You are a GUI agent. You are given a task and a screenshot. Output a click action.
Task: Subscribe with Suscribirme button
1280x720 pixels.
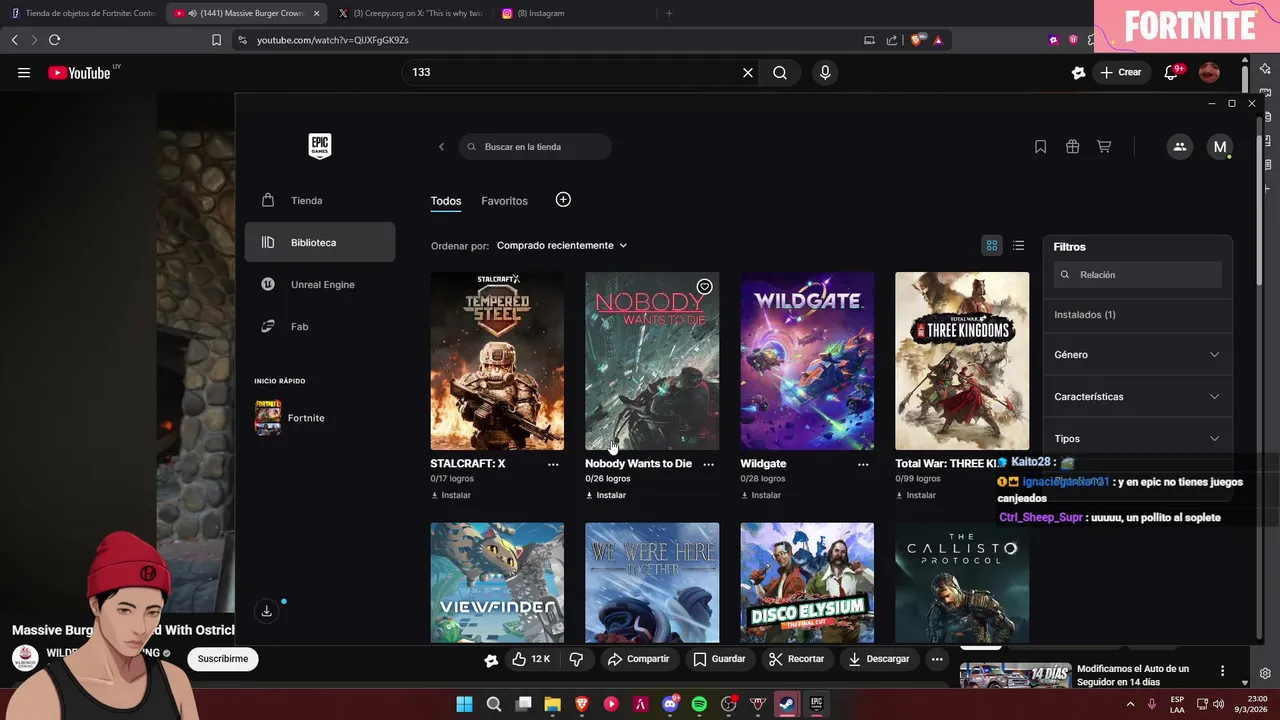coord(223,659)
